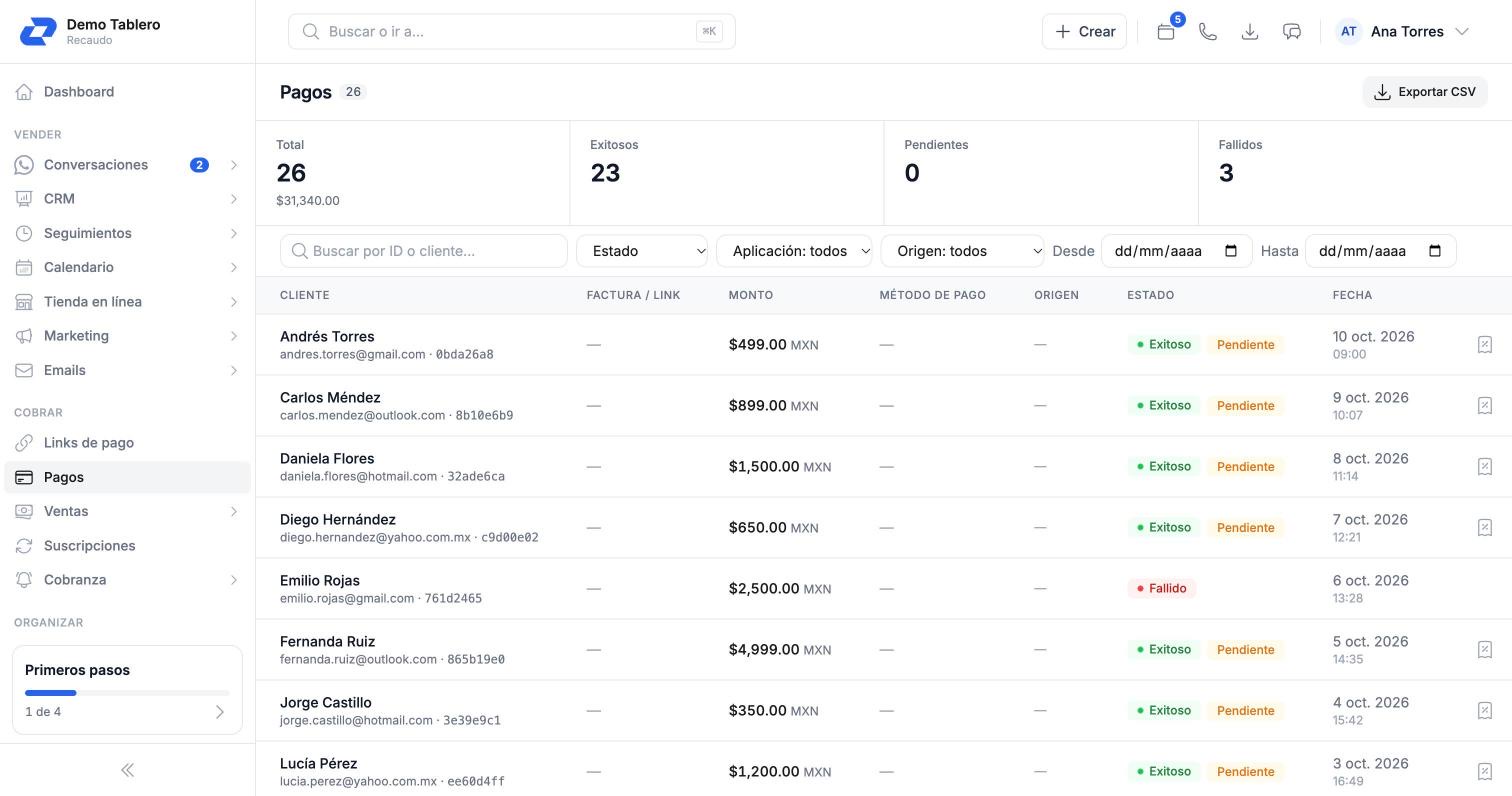Click calendar picker icon in Desde field
The width and height of the screenshot is (1512, 796).
coord(1231,251)
